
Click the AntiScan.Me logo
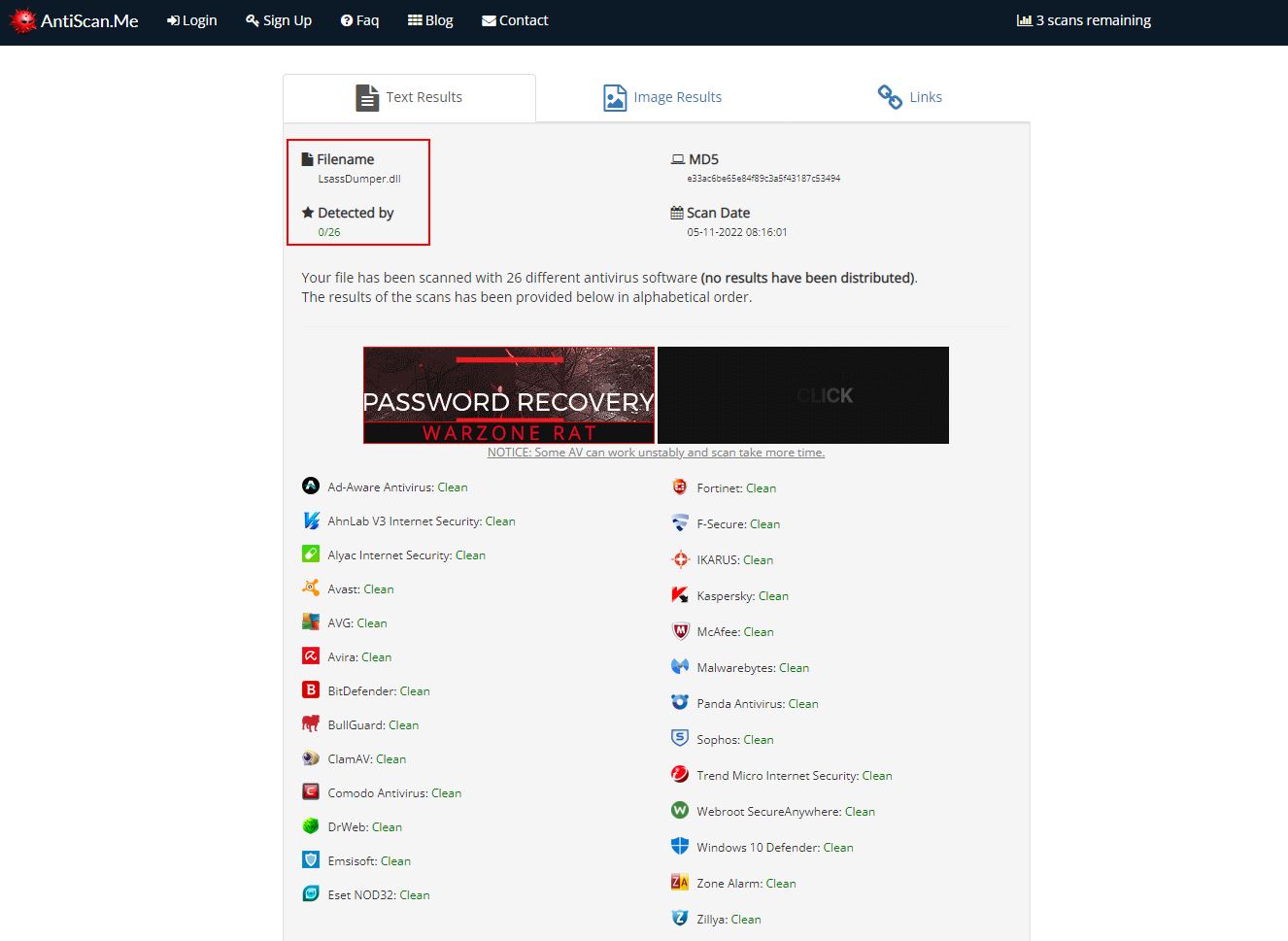tap(74, 20)
